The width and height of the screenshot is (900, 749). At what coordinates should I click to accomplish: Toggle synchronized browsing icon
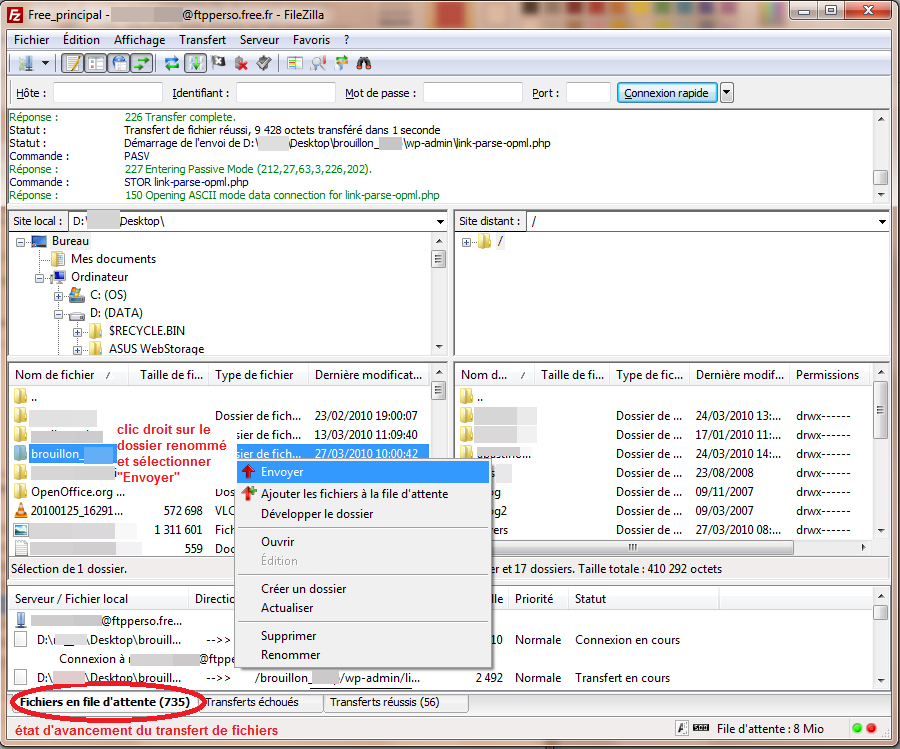pyautogui.click(x=342, y=63)
